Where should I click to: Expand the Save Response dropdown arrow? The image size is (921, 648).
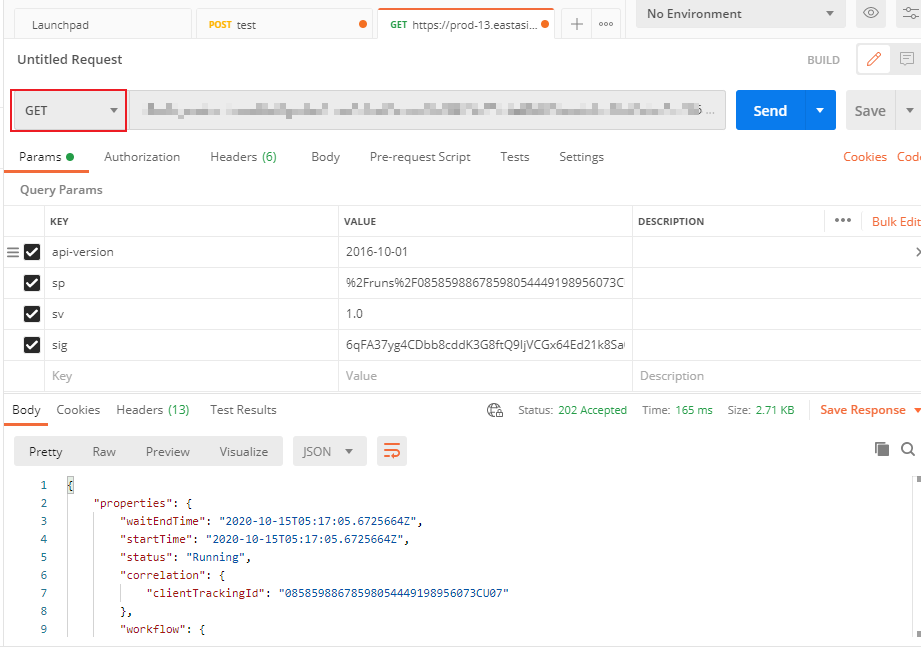tap(916, 410)
